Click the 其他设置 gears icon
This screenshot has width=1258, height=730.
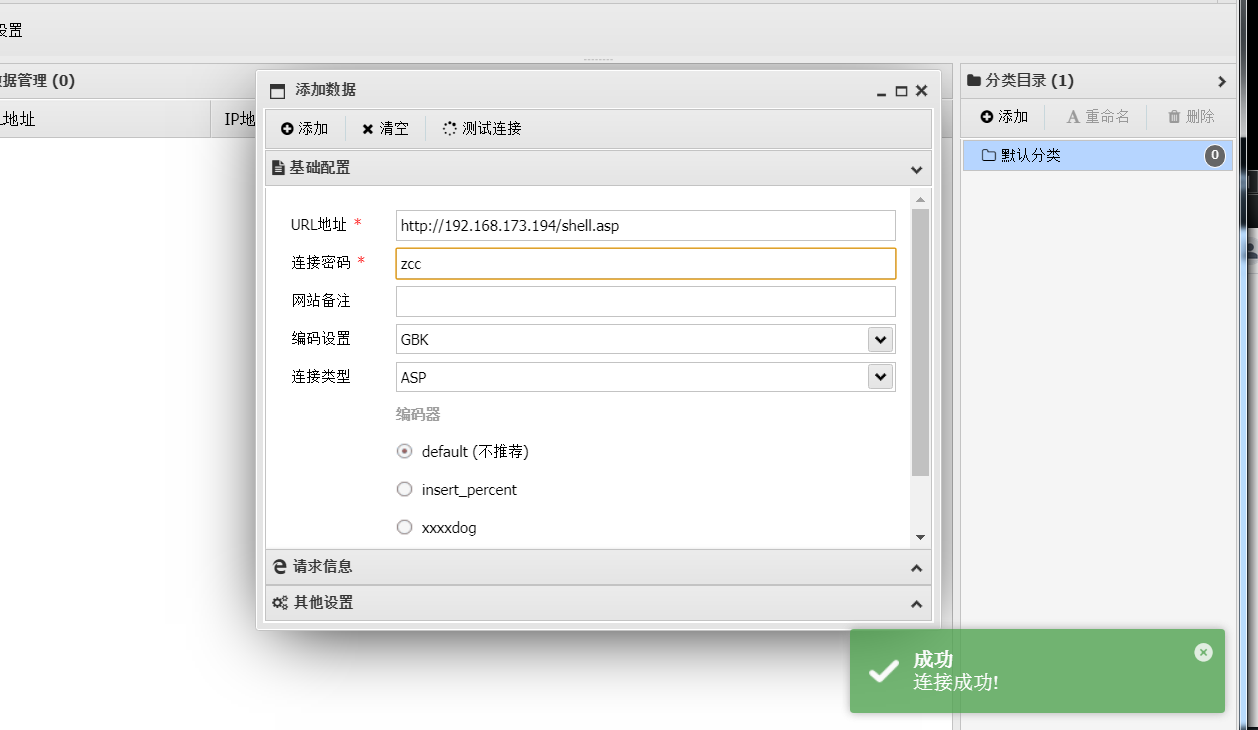[280, 603]
